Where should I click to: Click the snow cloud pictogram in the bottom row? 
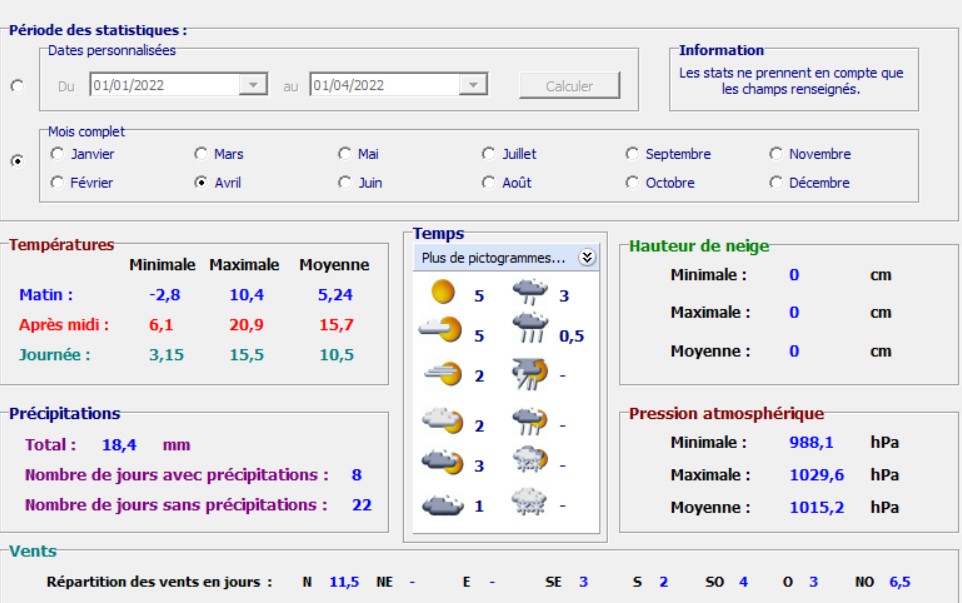(529, 502)
